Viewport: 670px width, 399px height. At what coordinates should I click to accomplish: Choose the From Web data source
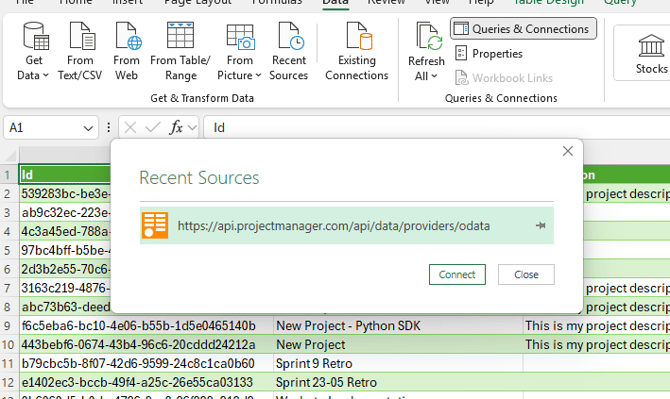tap(126, 51)
